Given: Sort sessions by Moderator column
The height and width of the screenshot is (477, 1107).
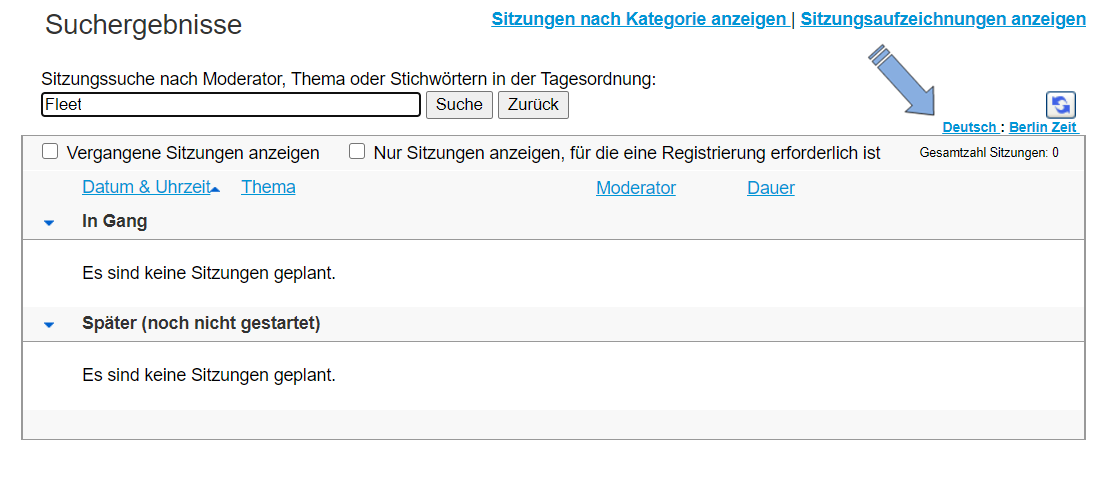Looking at the screenshot, I should pyautogui.click(x=636, y=188).
